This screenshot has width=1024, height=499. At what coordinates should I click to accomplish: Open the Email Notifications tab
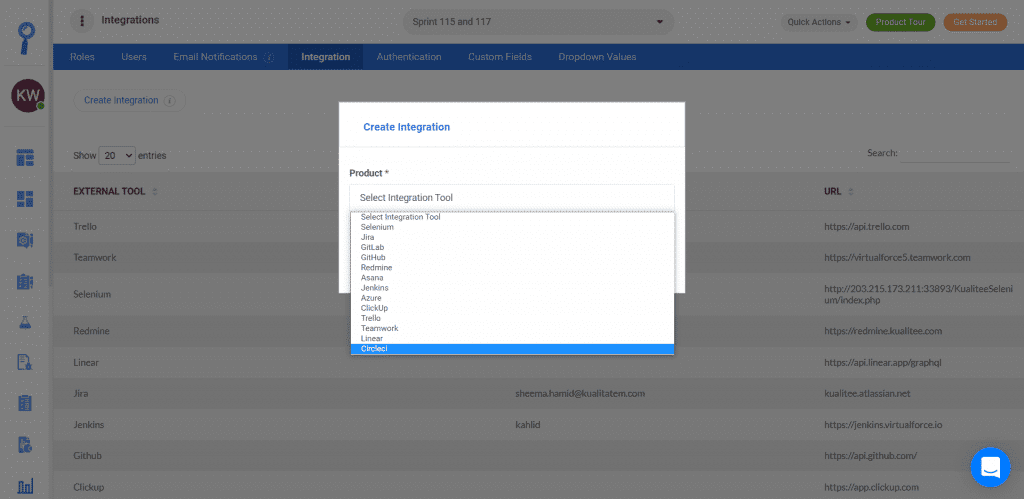[216, 57]
